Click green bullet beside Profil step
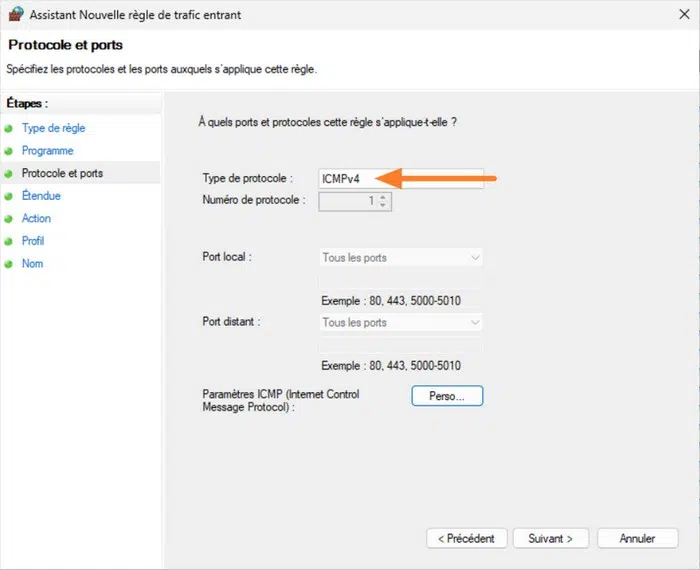The height and width of the screenshot is (570, 700). (10, 242)
